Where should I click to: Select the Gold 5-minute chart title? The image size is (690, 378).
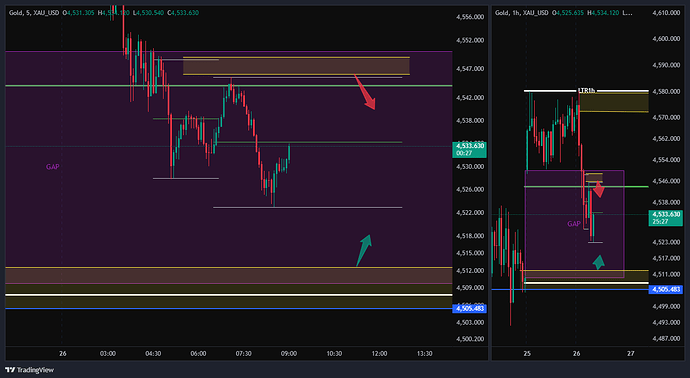click(34, 13)
